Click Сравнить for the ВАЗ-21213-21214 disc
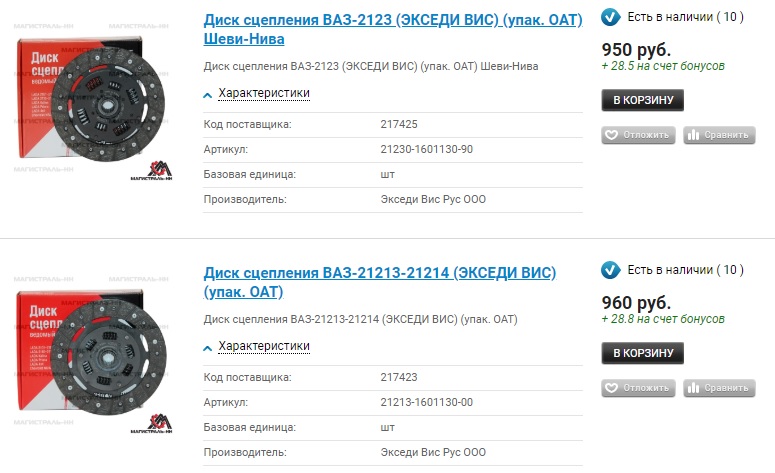The width and height of the screenshot is (775, 473). [x=719, y=388]
